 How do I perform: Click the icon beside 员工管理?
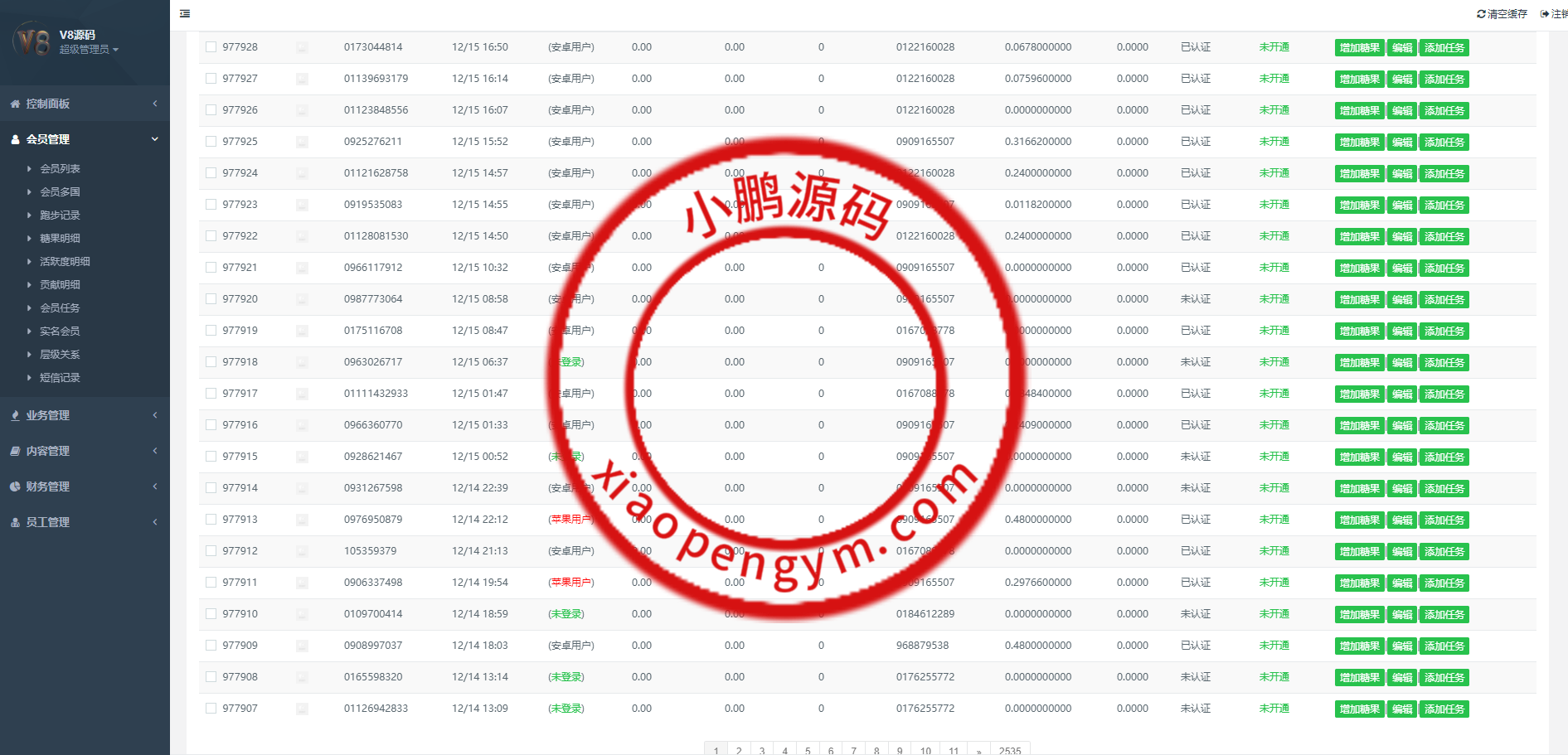(x=15, y=522)
